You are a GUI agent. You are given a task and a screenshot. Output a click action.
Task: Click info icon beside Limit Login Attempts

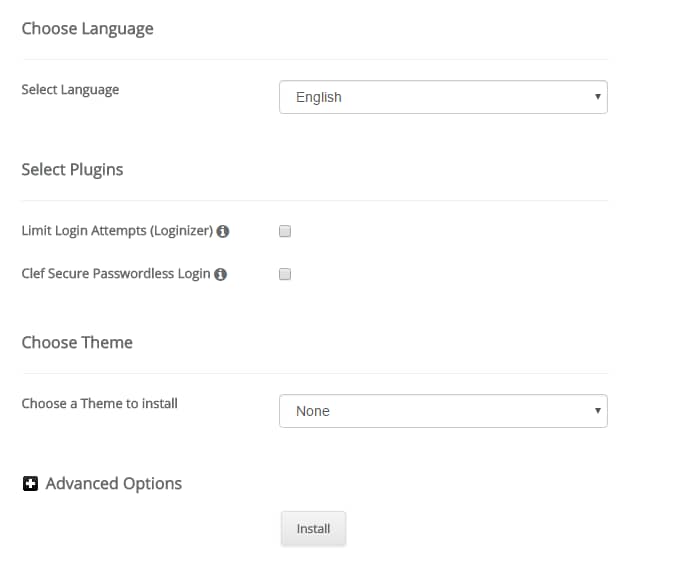[x=223, y=231]
